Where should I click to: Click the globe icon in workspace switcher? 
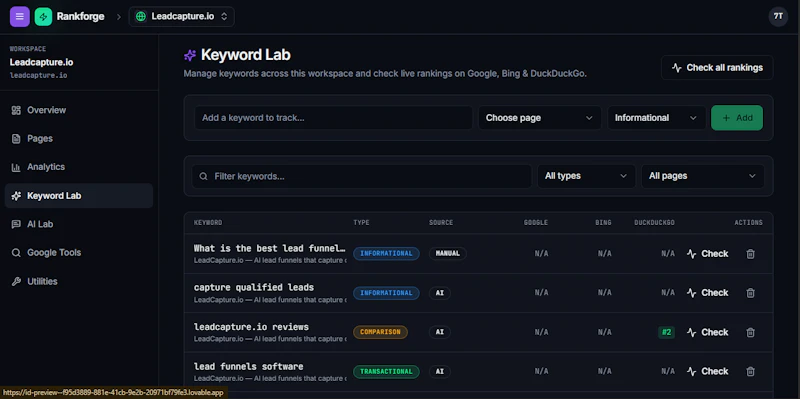[x=141, y=16]
